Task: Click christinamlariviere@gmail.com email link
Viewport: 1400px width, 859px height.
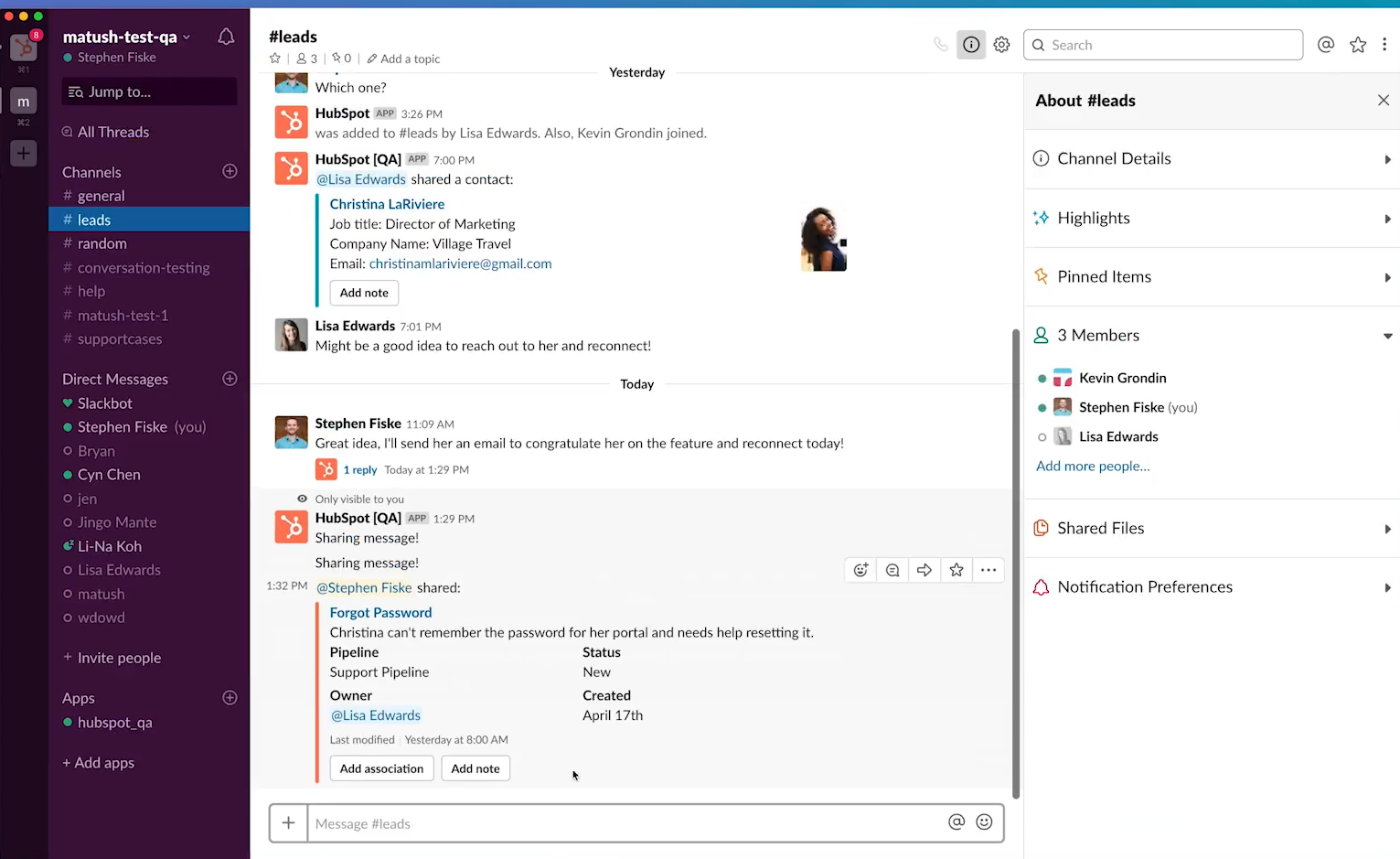Action: click(x=460, y=263)
